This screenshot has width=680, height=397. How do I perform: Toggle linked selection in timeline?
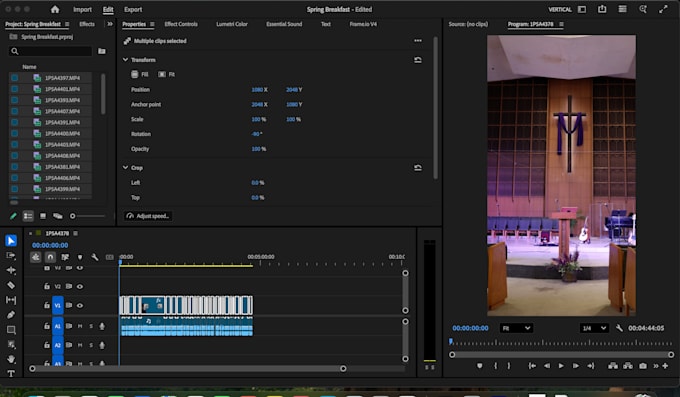[x=65, y=257]
